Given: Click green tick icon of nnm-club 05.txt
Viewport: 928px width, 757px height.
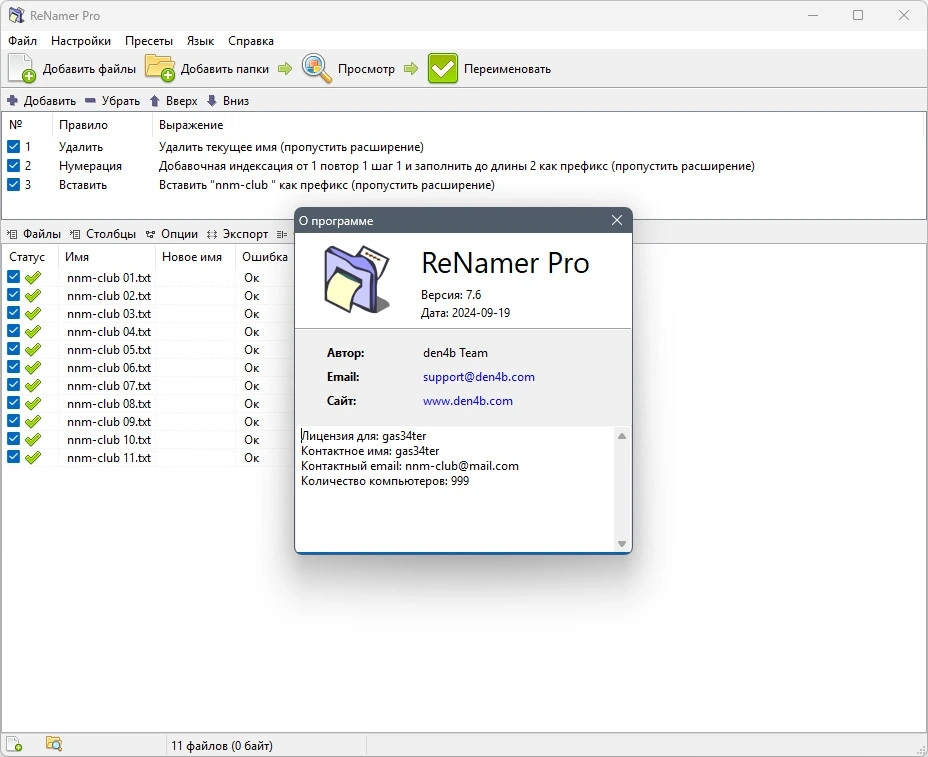Looking at the screenshot, I should click(33, 349).
